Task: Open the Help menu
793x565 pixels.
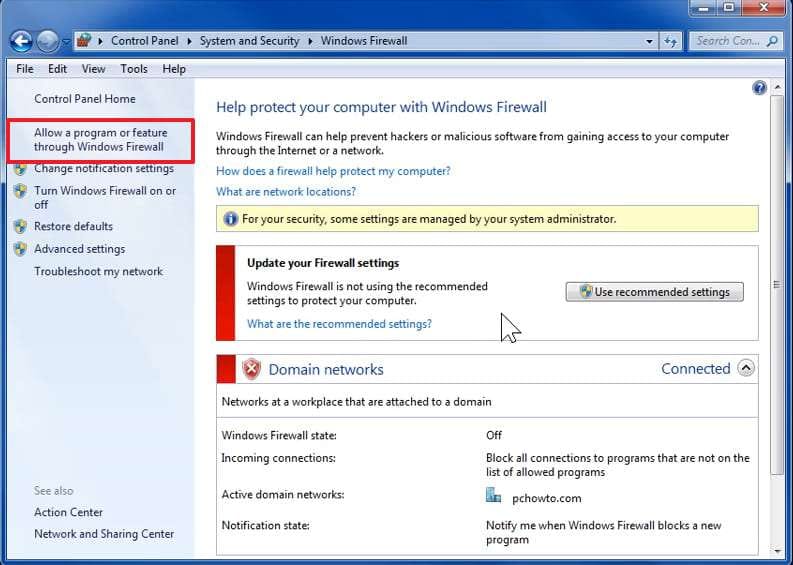Action: 174,69
